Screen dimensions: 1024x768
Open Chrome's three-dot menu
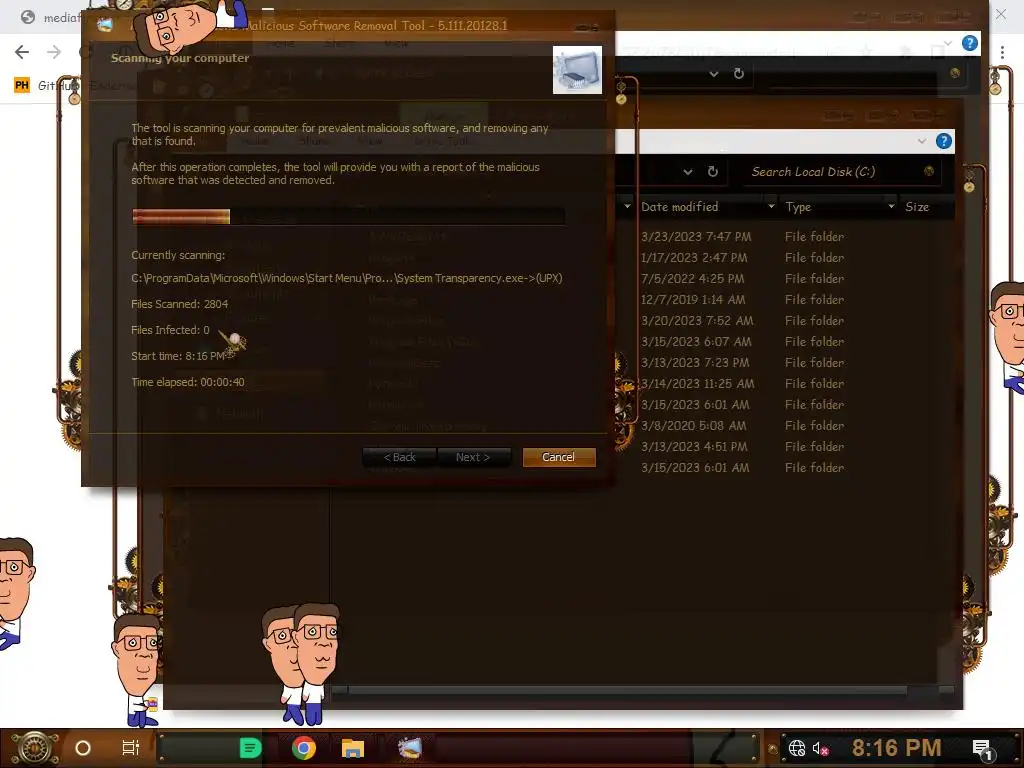pos(1002,52)
